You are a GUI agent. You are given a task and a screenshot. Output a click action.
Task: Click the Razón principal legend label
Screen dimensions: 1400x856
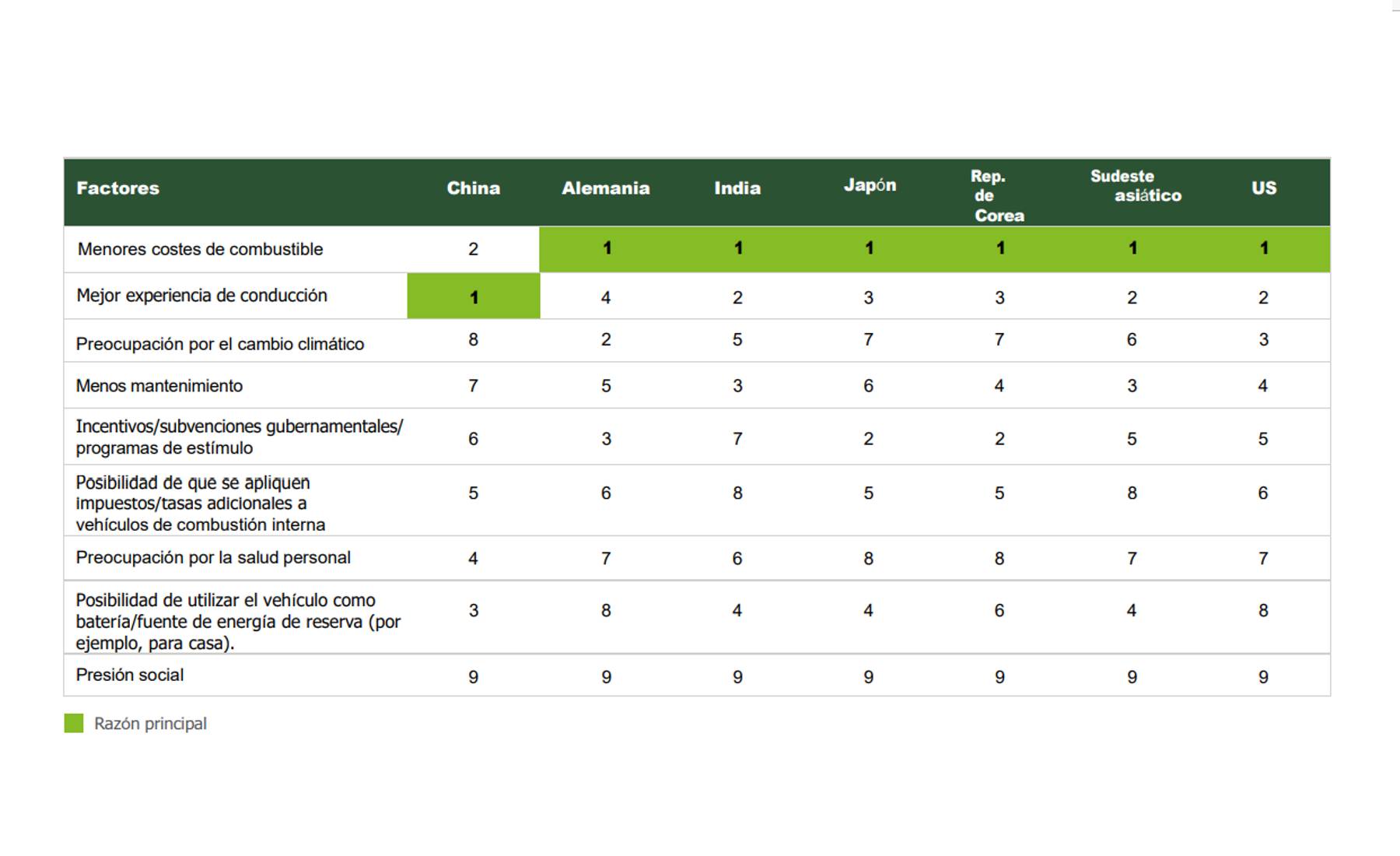(x=150, y=724)
